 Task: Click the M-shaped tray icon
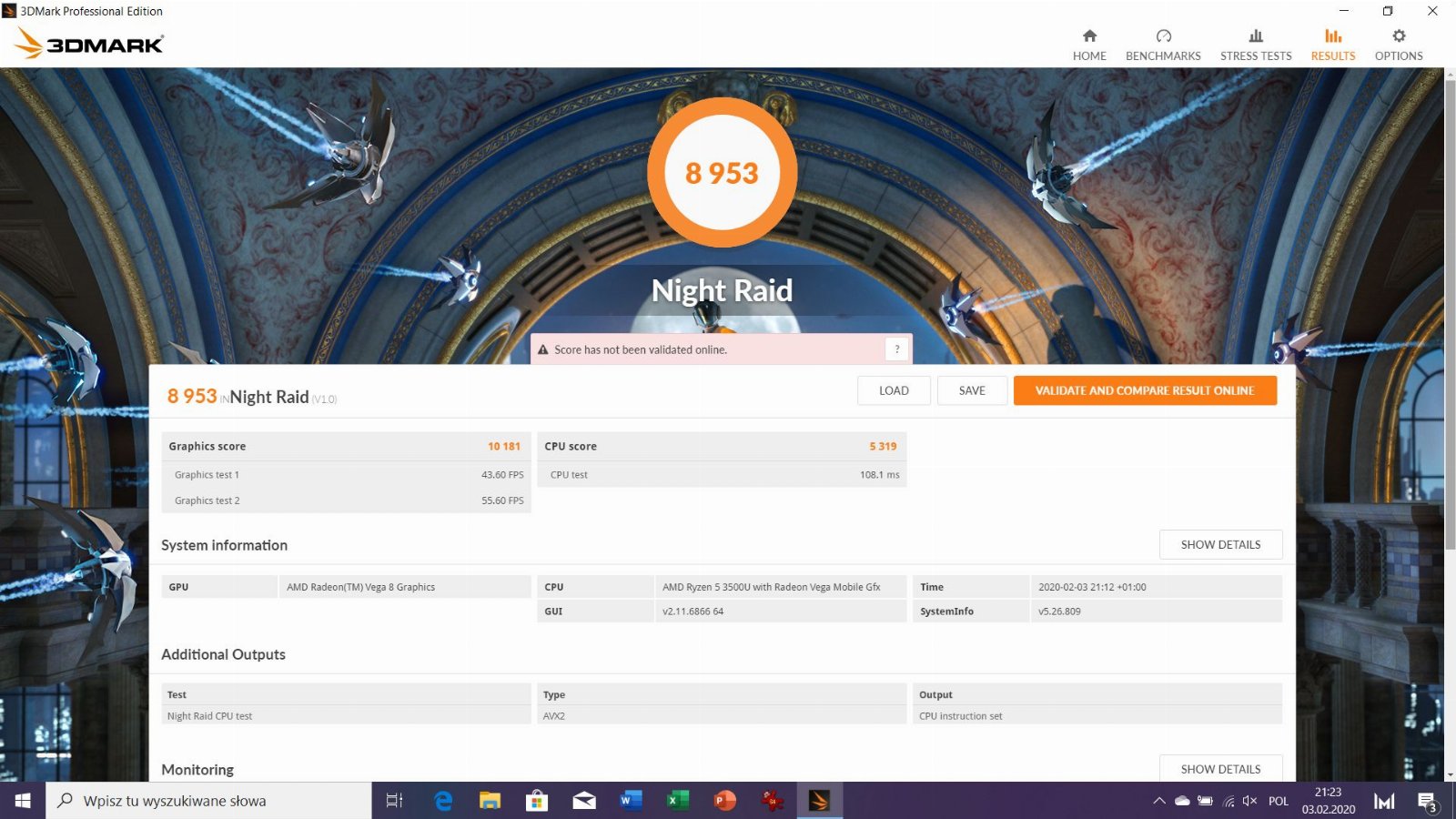(1384, 802)
